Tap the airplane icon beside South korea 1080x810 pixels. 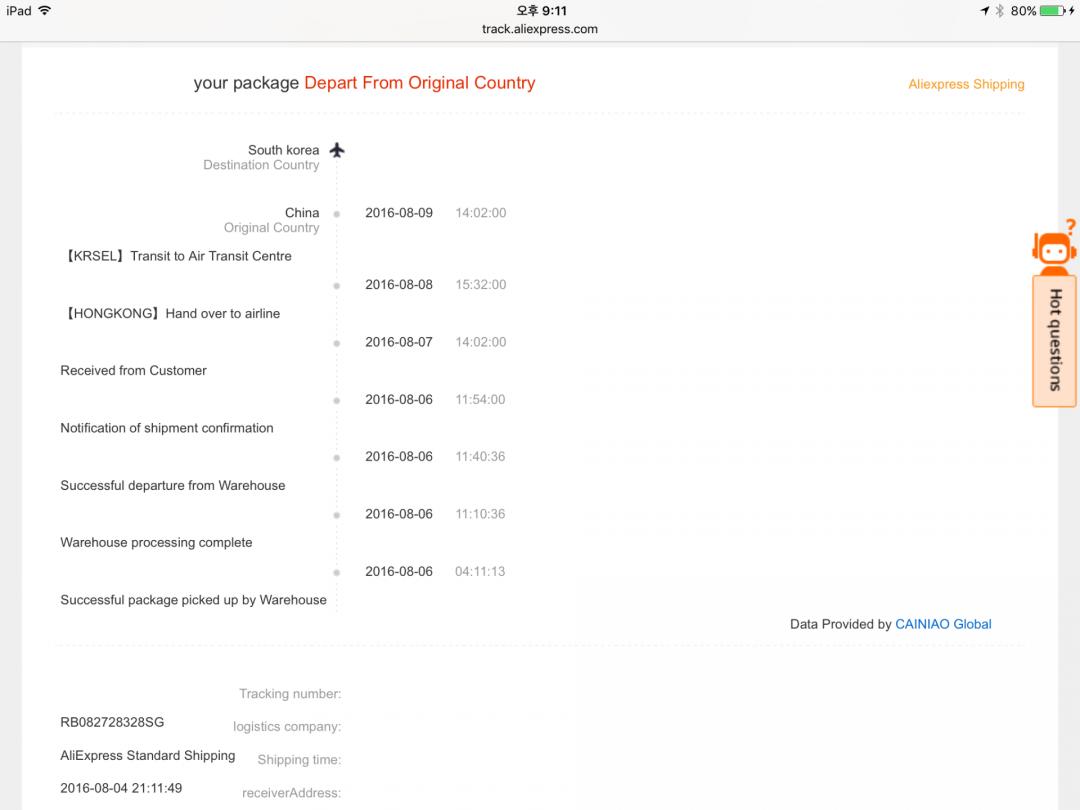[x=337, y=150]
